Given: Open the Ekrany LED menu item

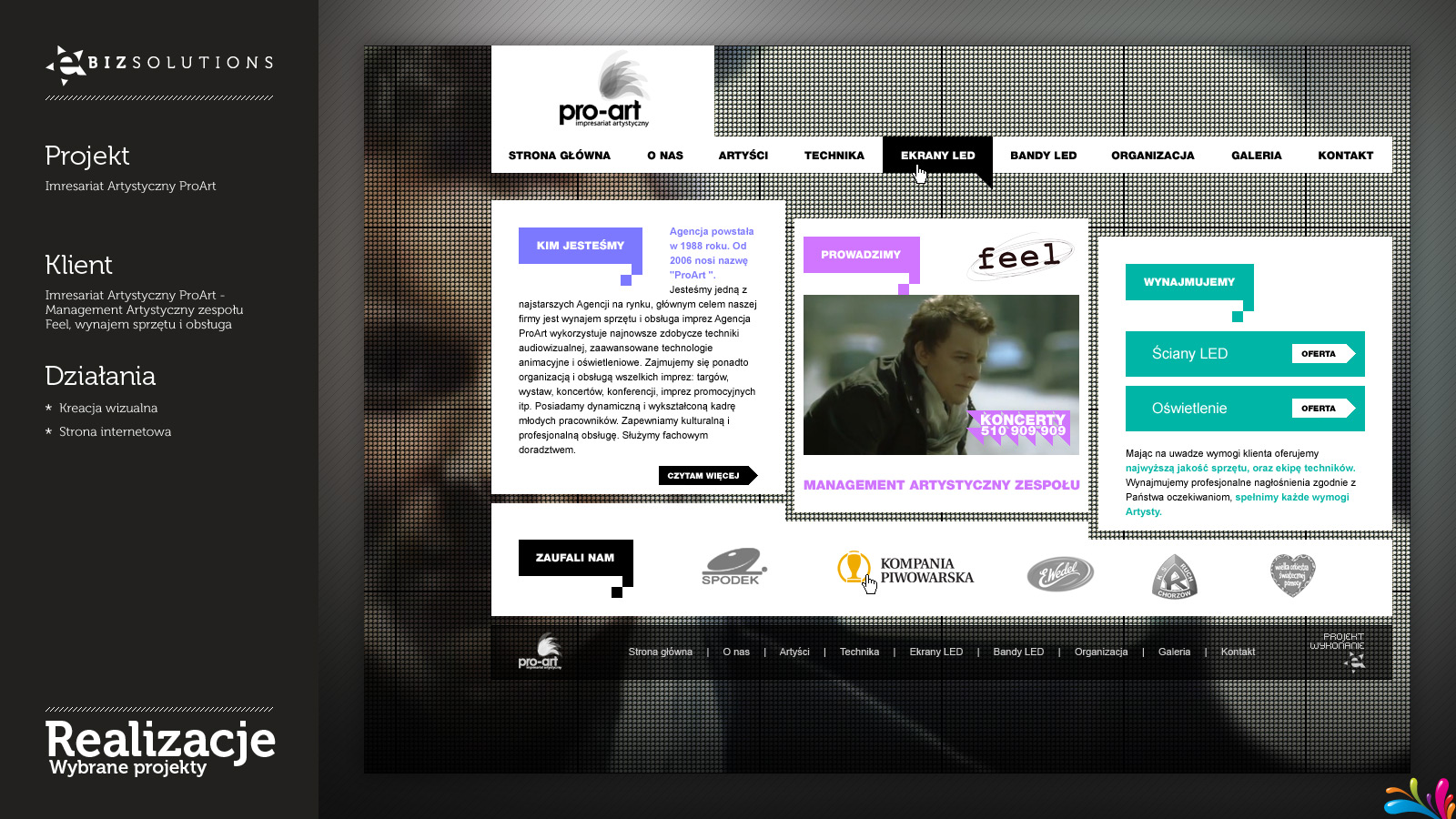Looking at the screenshot, I should click(x=937, y=156).
